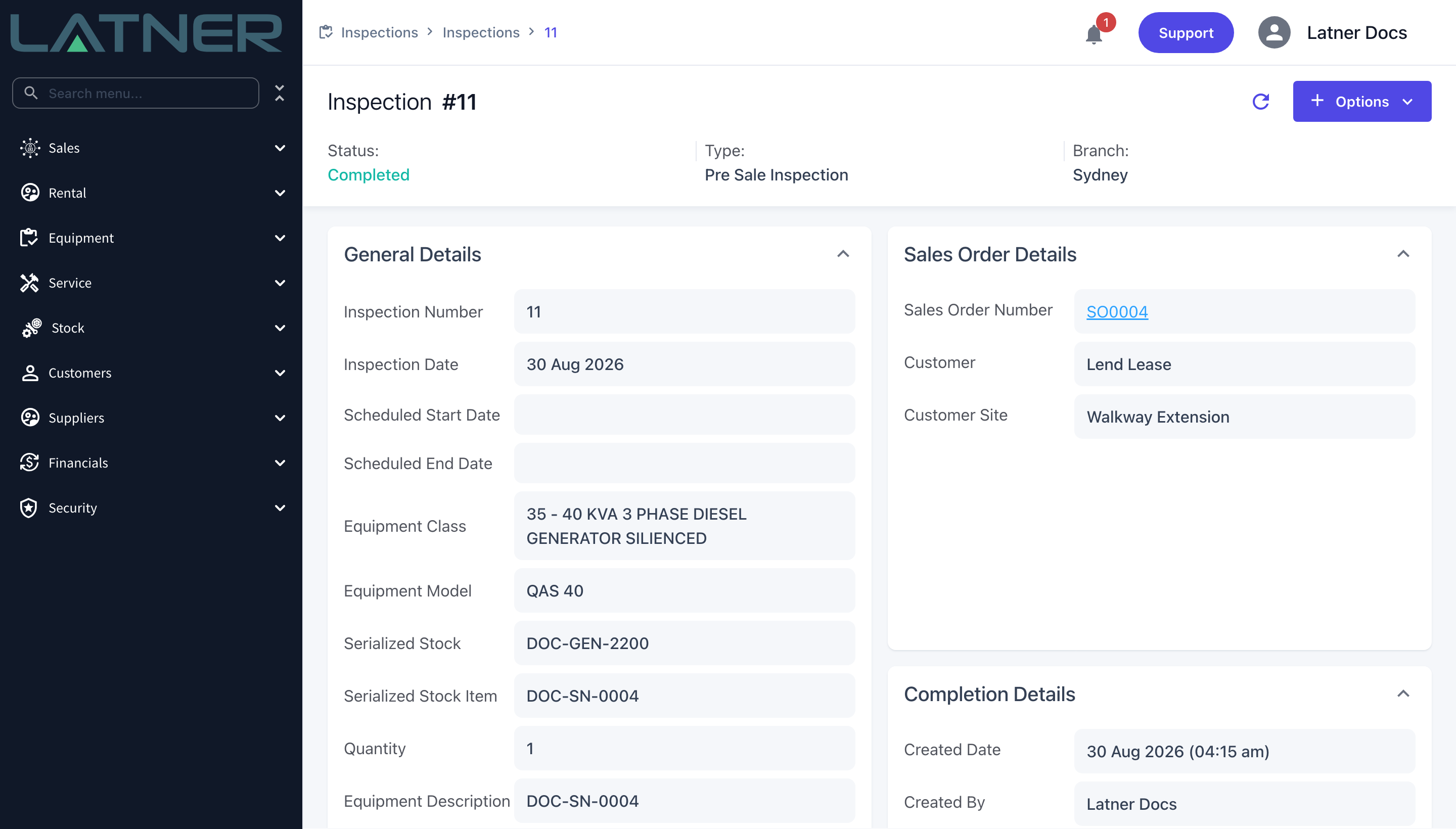Open the Rental menu

(x=151, y=193)
